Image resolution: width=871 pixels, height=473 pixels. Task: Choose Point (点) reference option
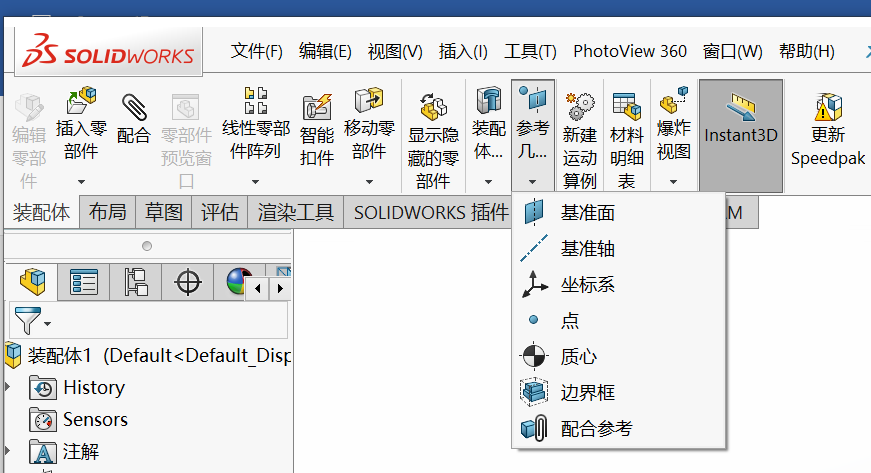pos(619,320)
